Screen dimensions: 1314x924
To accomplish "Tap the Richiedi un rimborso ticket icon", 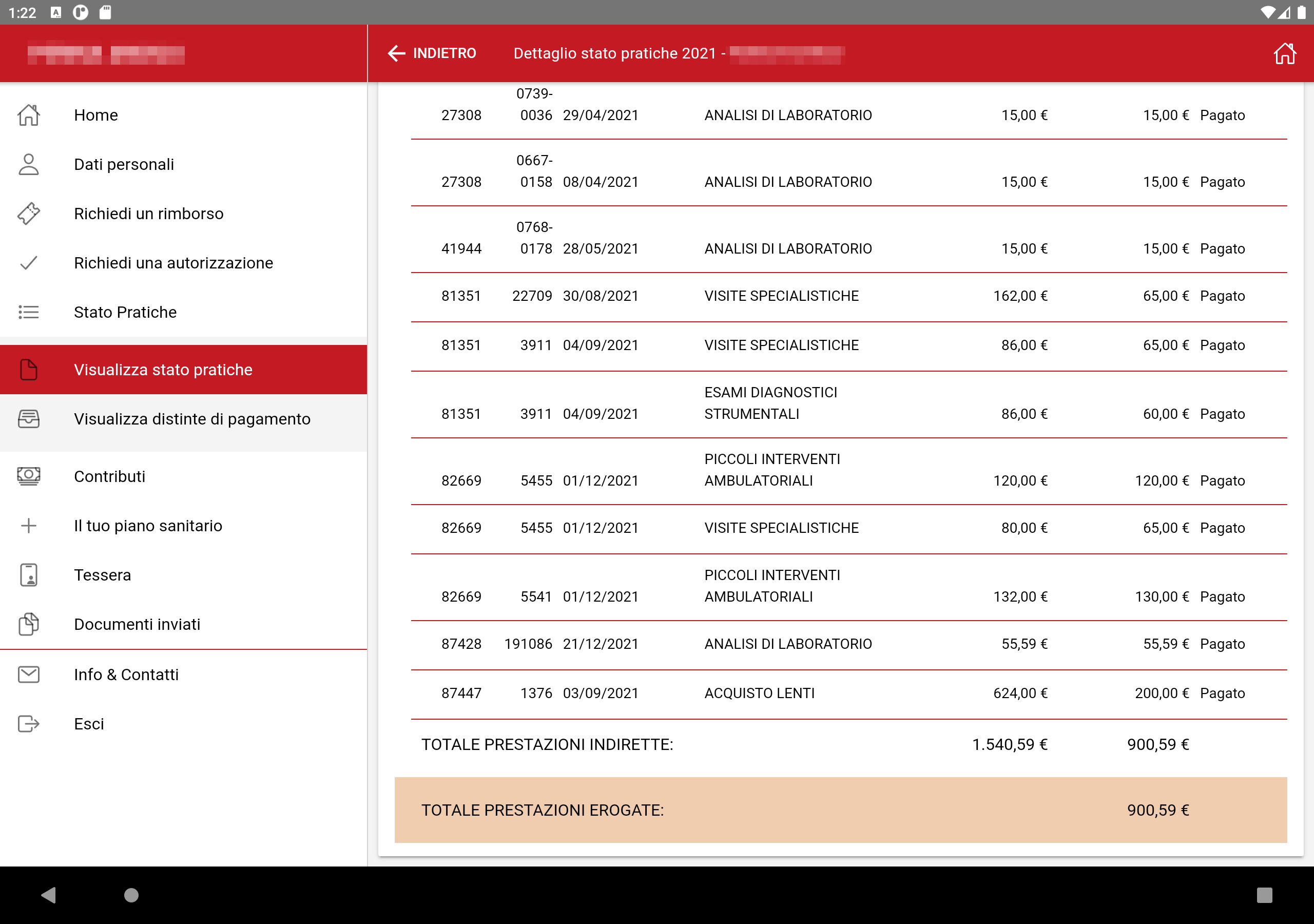I will click(29, 214).
